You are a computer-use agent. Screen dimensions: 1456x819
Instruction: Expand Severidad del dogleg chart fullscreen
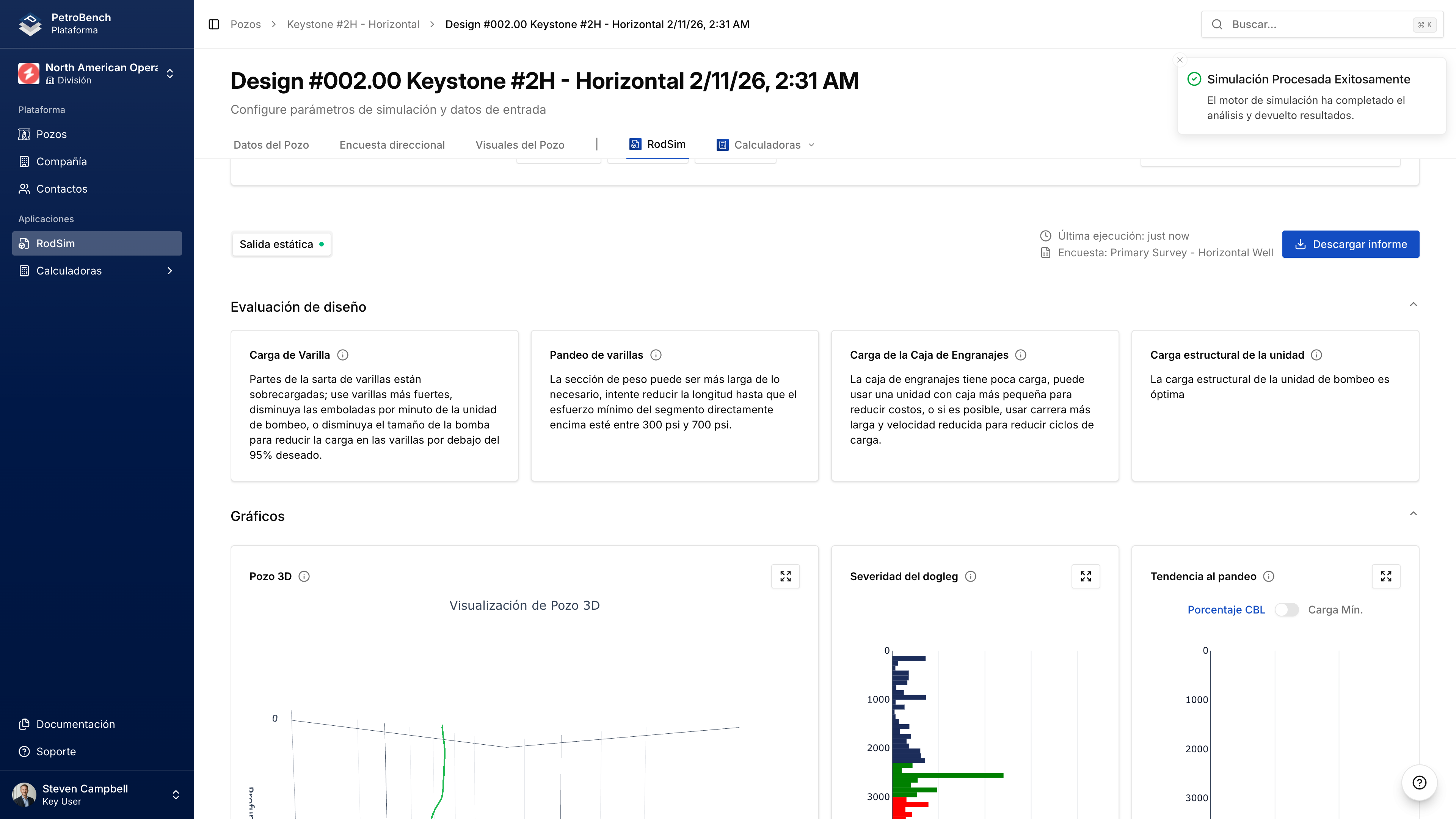point(1085,576)
